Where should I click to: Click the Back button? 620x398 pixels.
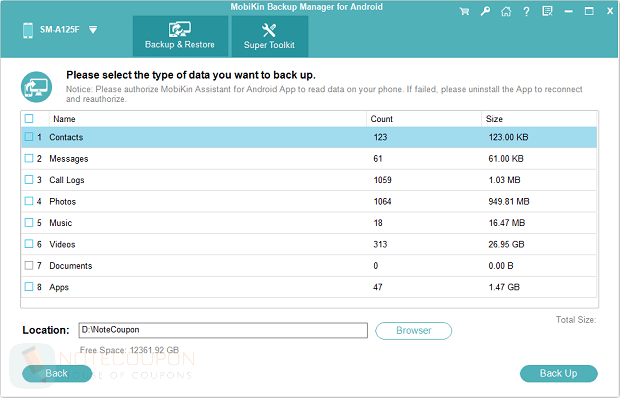(57, 373)
